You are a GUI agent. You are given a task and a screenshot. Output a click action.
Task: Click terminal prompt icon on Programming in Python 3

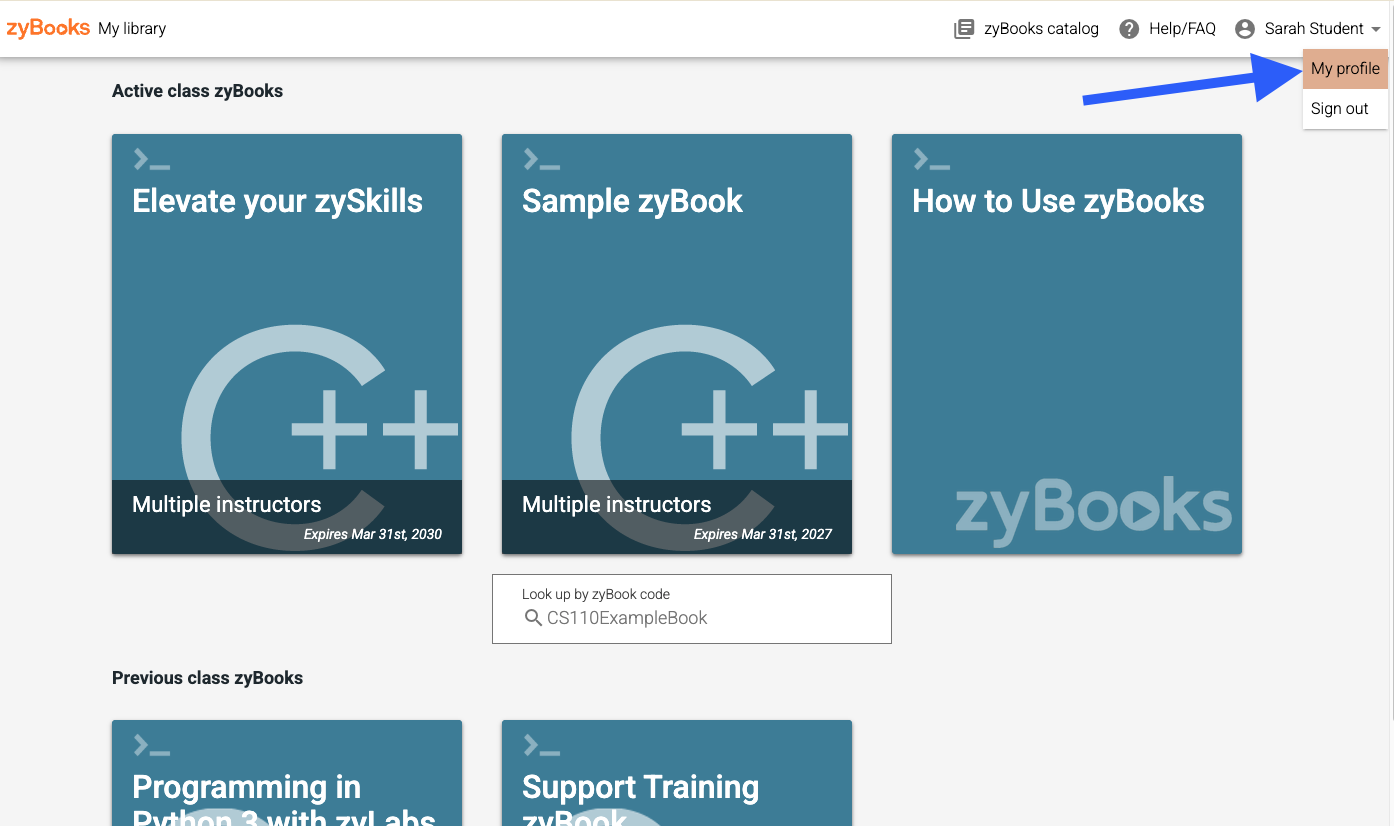(151, 745)
